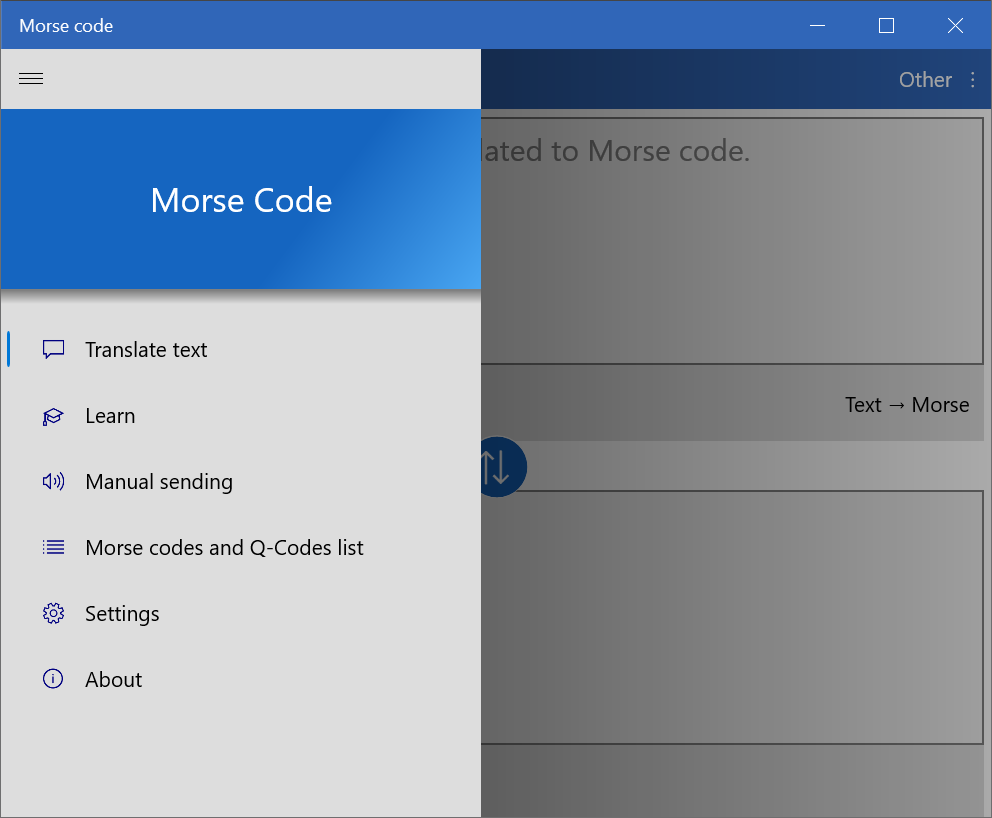Screen dimensions: 992x818
Task: Open the three-dot more options menu
Action: pos(972,80)
